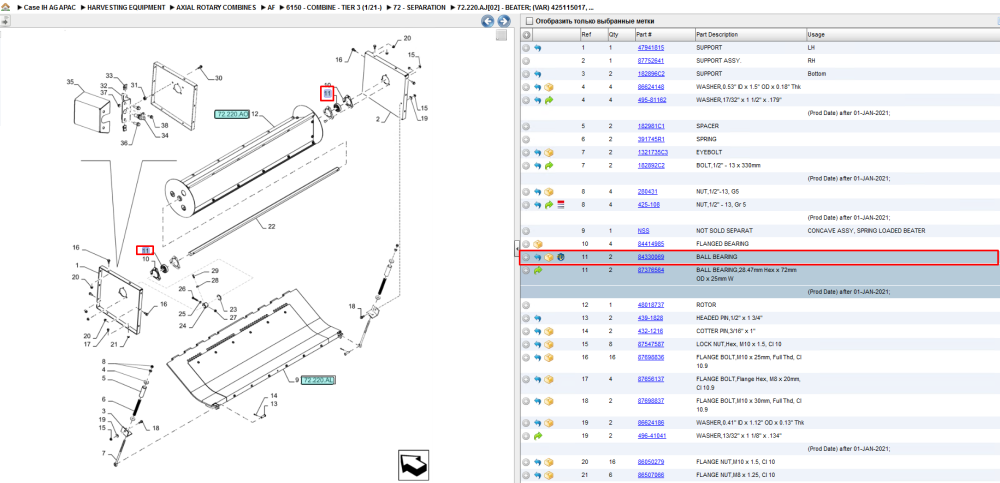Open the 'AF' breadcrumb item
1000x483 pixels.
[272, 8]
